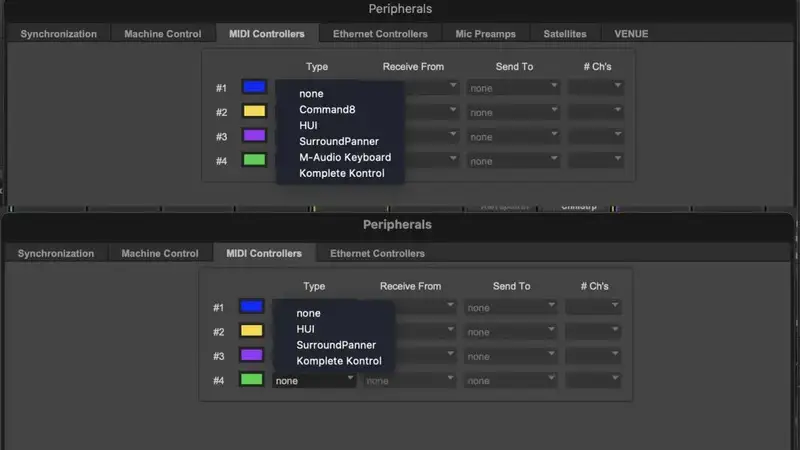800x450 pixels.
Task: Click purple #3 color swatch in upper window
Action: 254,135
